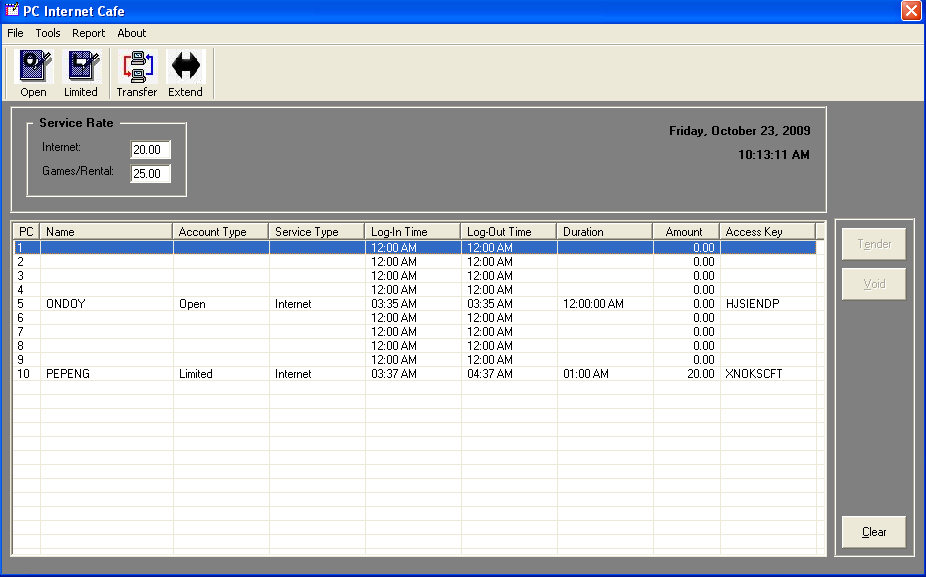Click the Open account toolbar icon
This screenshot has height=577, width=926.
[34, 67]
